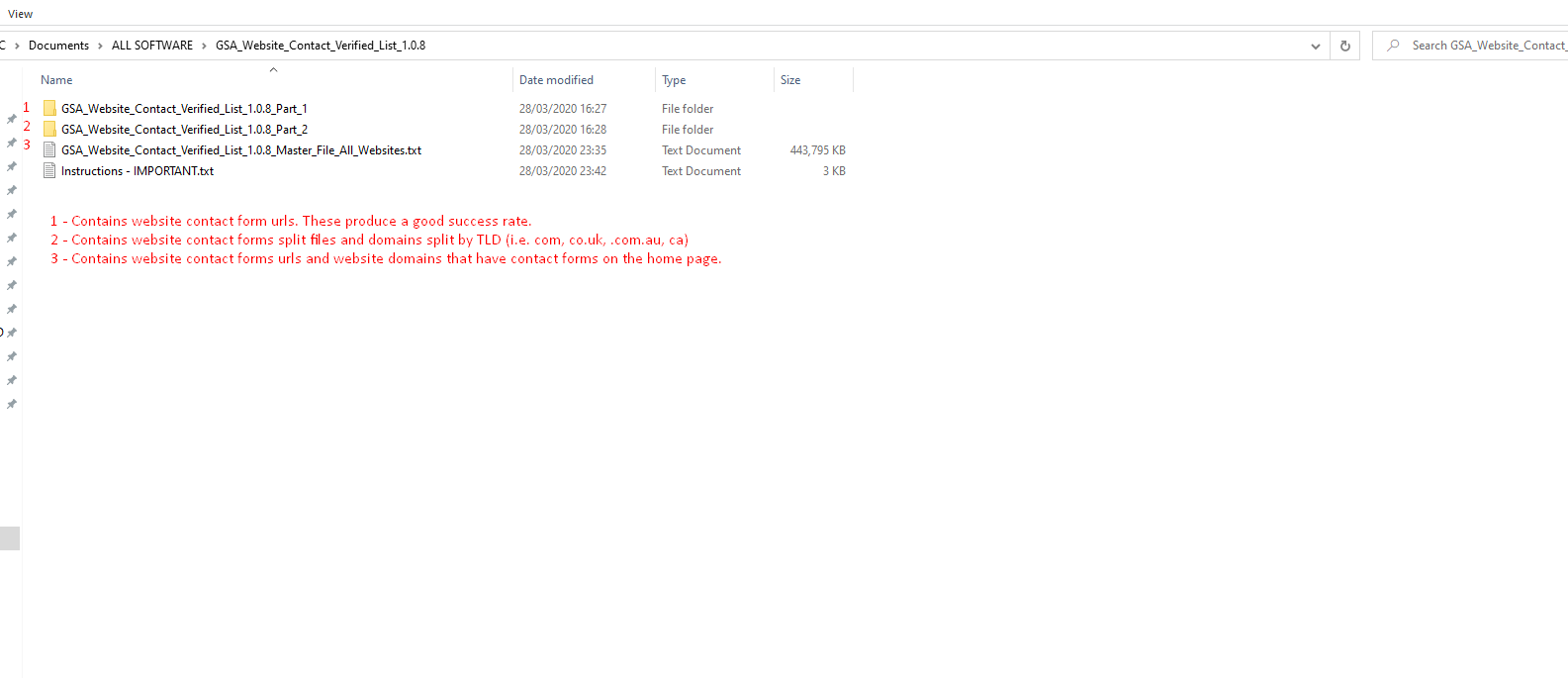The image size is (1568, 678).
Task: Refresh the current folder view
Action: pyautogui.click(x=1344, y=46)
